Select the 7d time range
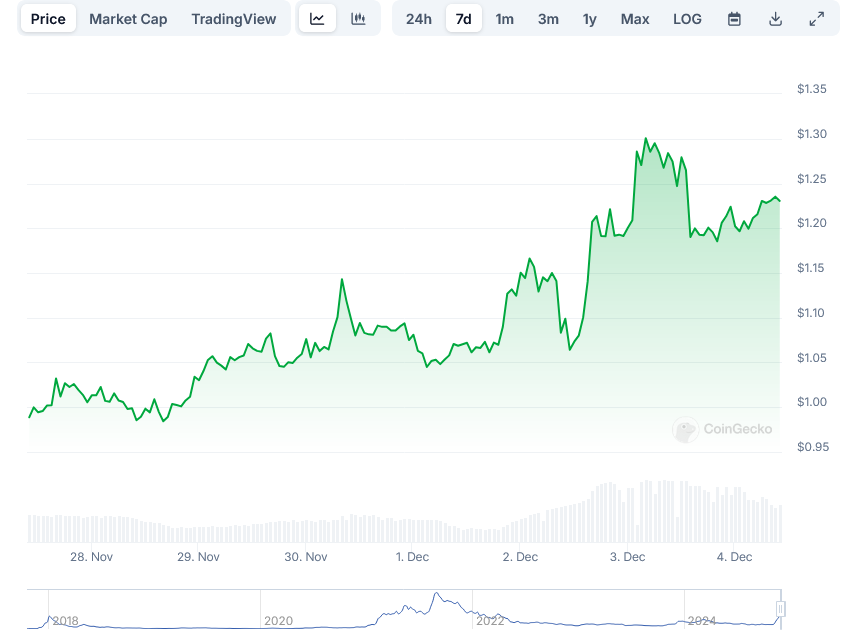 point(463,19)
